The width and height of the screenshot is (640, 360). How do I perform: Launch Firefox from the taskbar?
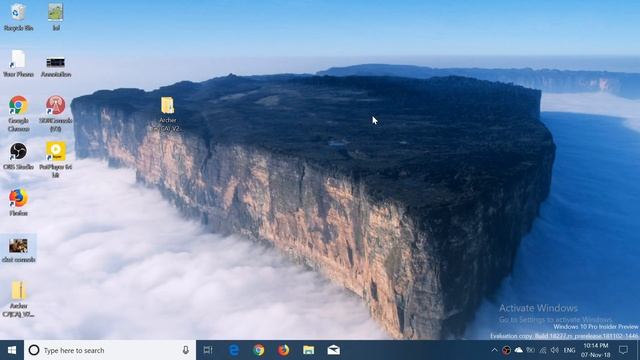284,350
